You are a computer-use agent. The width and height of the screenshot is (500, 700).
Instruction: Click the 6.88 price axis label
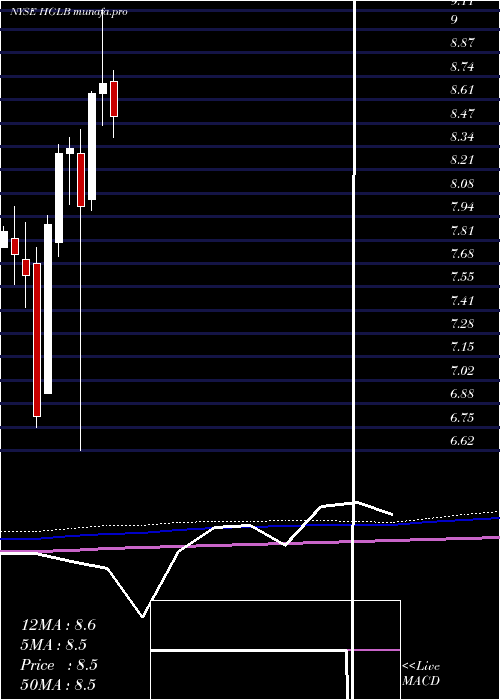tap(462, 394)
